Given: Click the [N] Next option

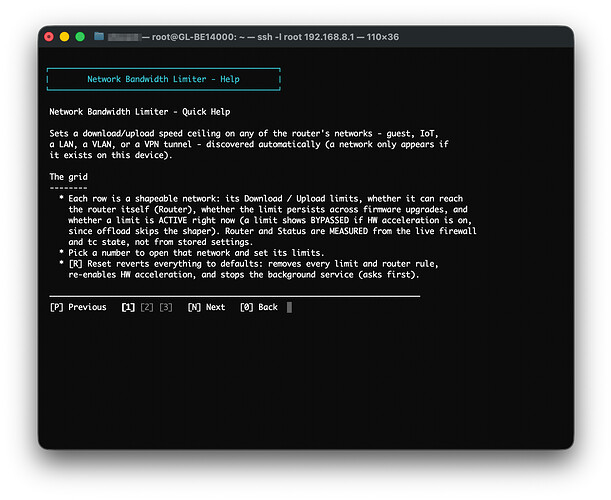Looking at the screenshot, I should [x=207, y=307].
